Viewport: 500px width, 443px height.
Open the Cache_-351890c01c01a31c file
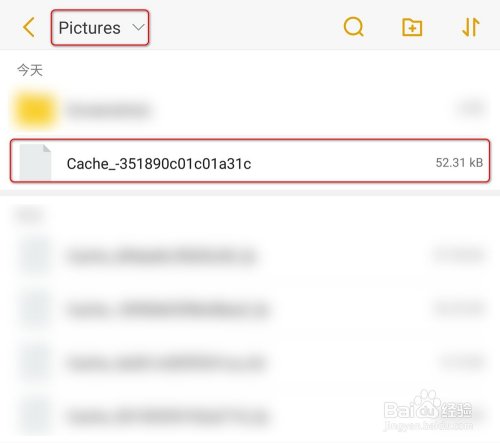[x=250, y=161]
